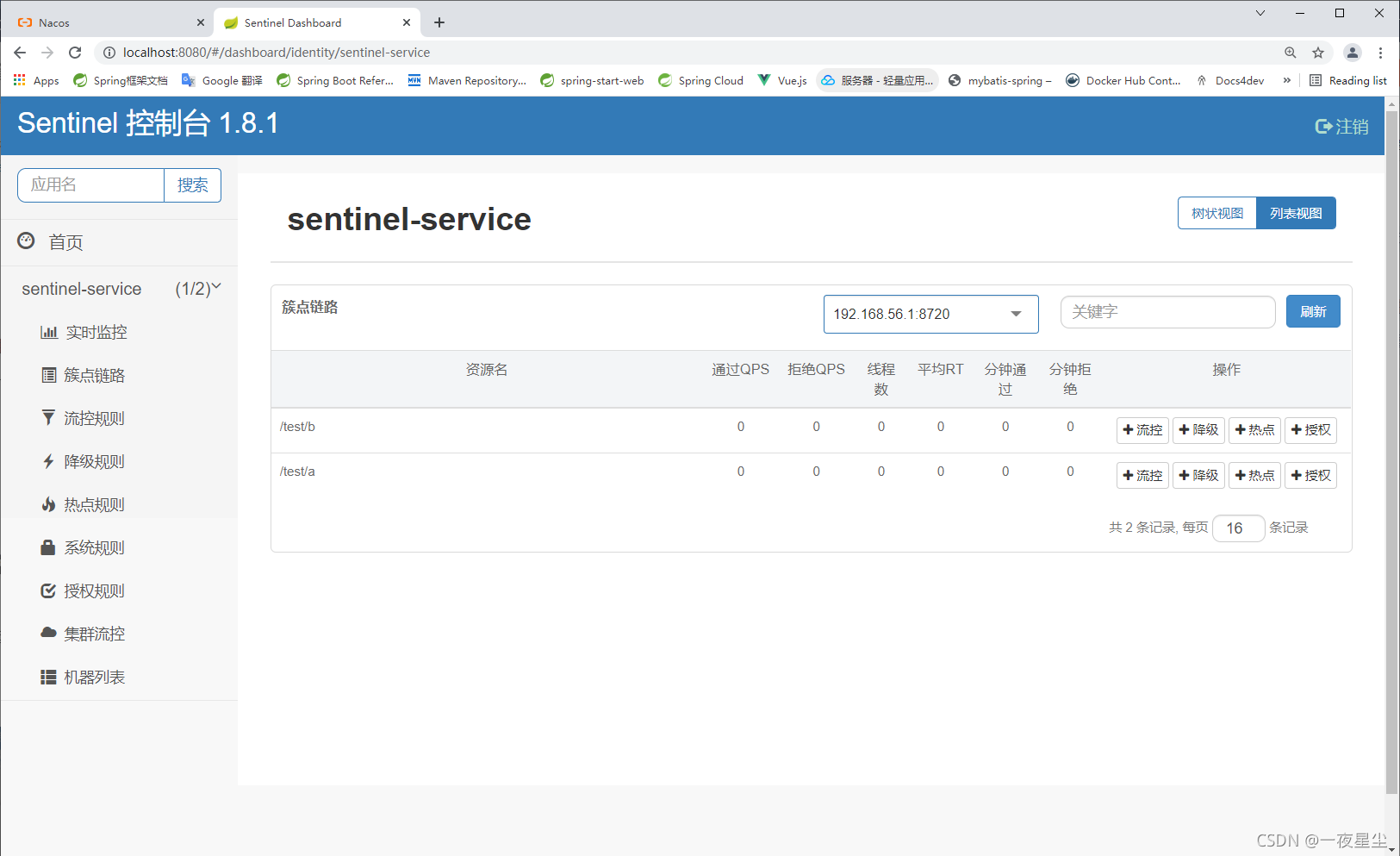Add 热点 rule for /test/a
This screenshot has height=856, width=1400.
click(1254, 476)
